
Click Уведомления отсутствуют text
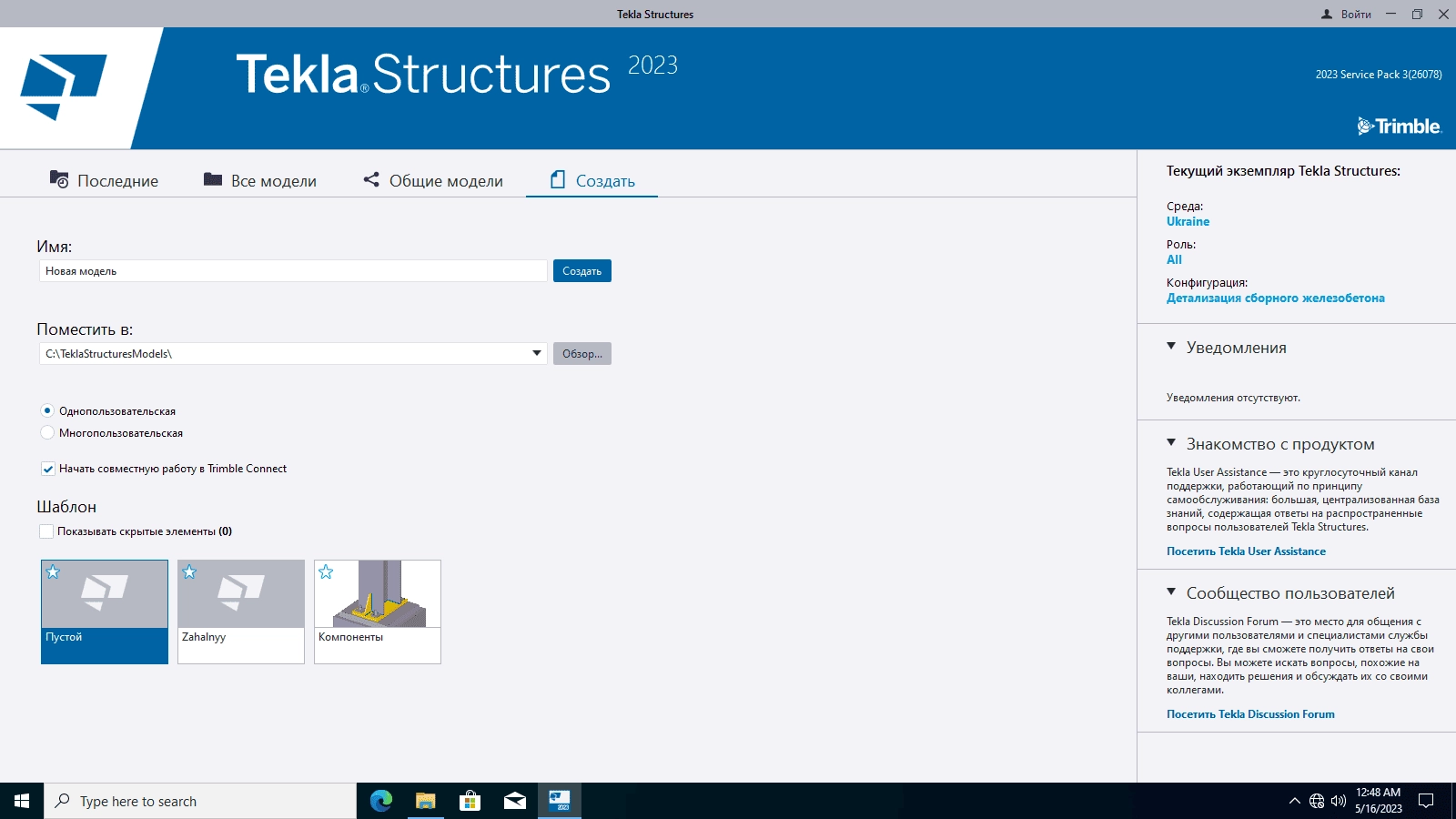[1233, 398]
